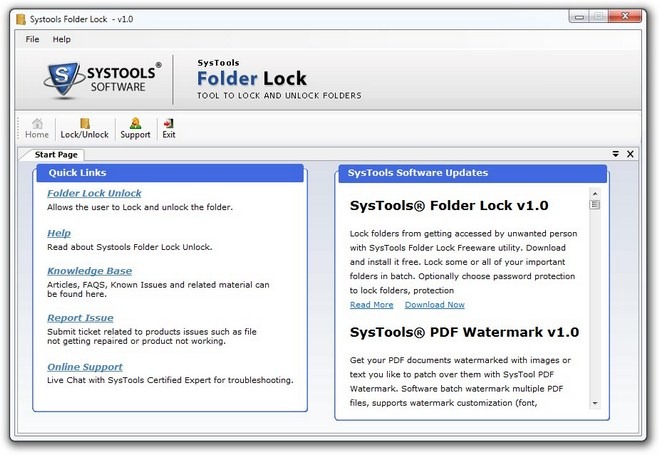Open the Folder Lock Unlock link
Image resolution: width=660 pixels, height=455 pixels.
click(94, 193)
